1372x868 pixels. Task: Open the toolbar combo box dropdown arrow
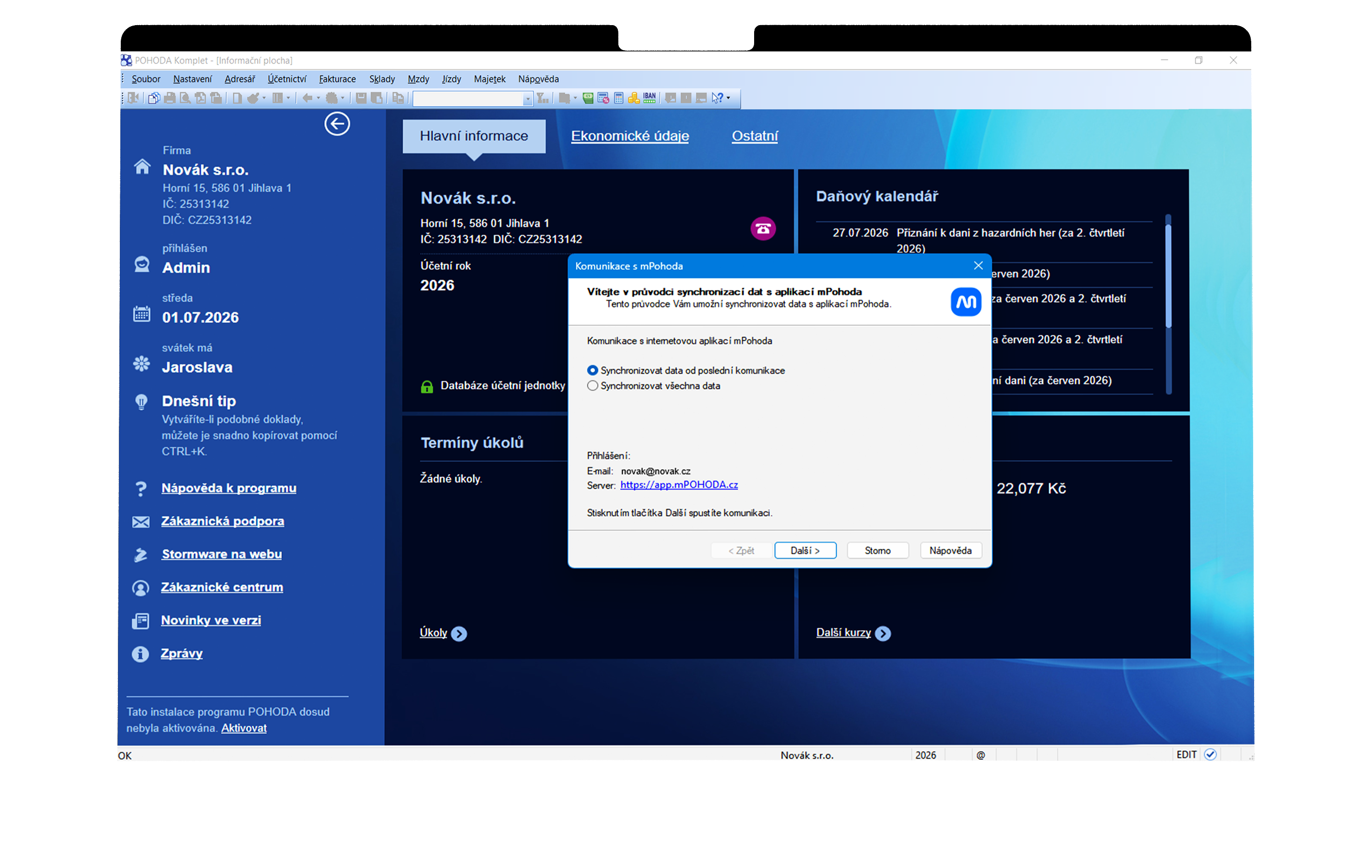(528, 99)
